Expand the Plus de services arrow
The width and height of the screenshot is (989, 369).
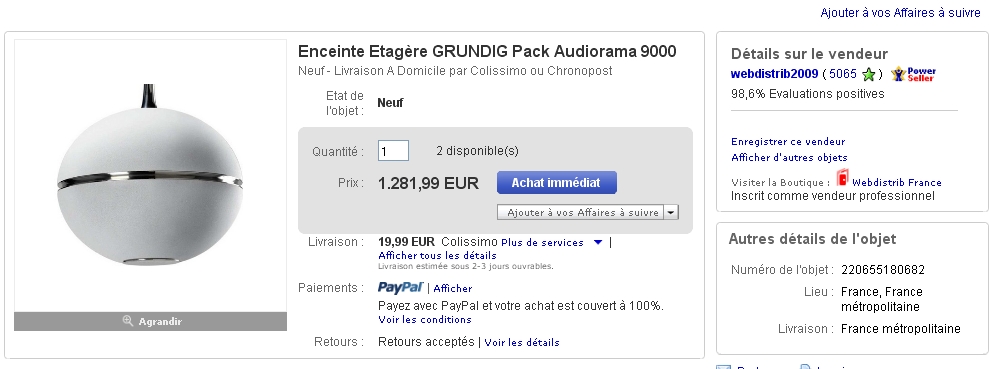pos(598,242)
